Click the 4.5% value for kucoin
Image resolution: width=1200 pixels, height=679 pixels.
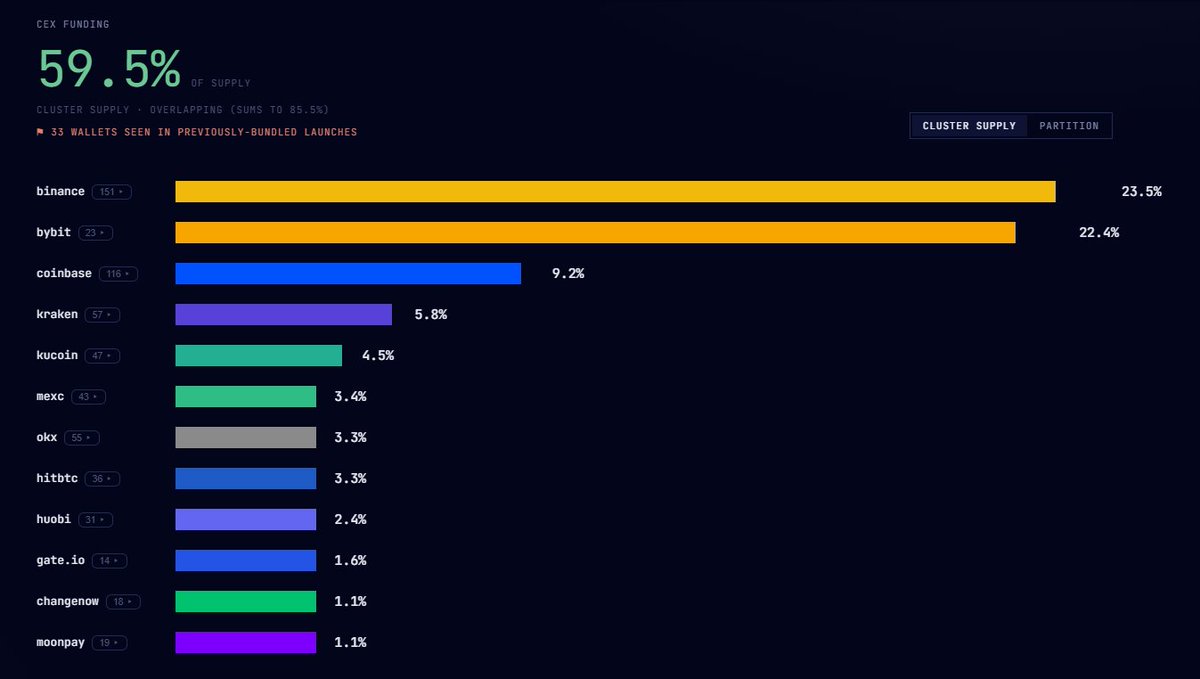click(x=378, y=355)
